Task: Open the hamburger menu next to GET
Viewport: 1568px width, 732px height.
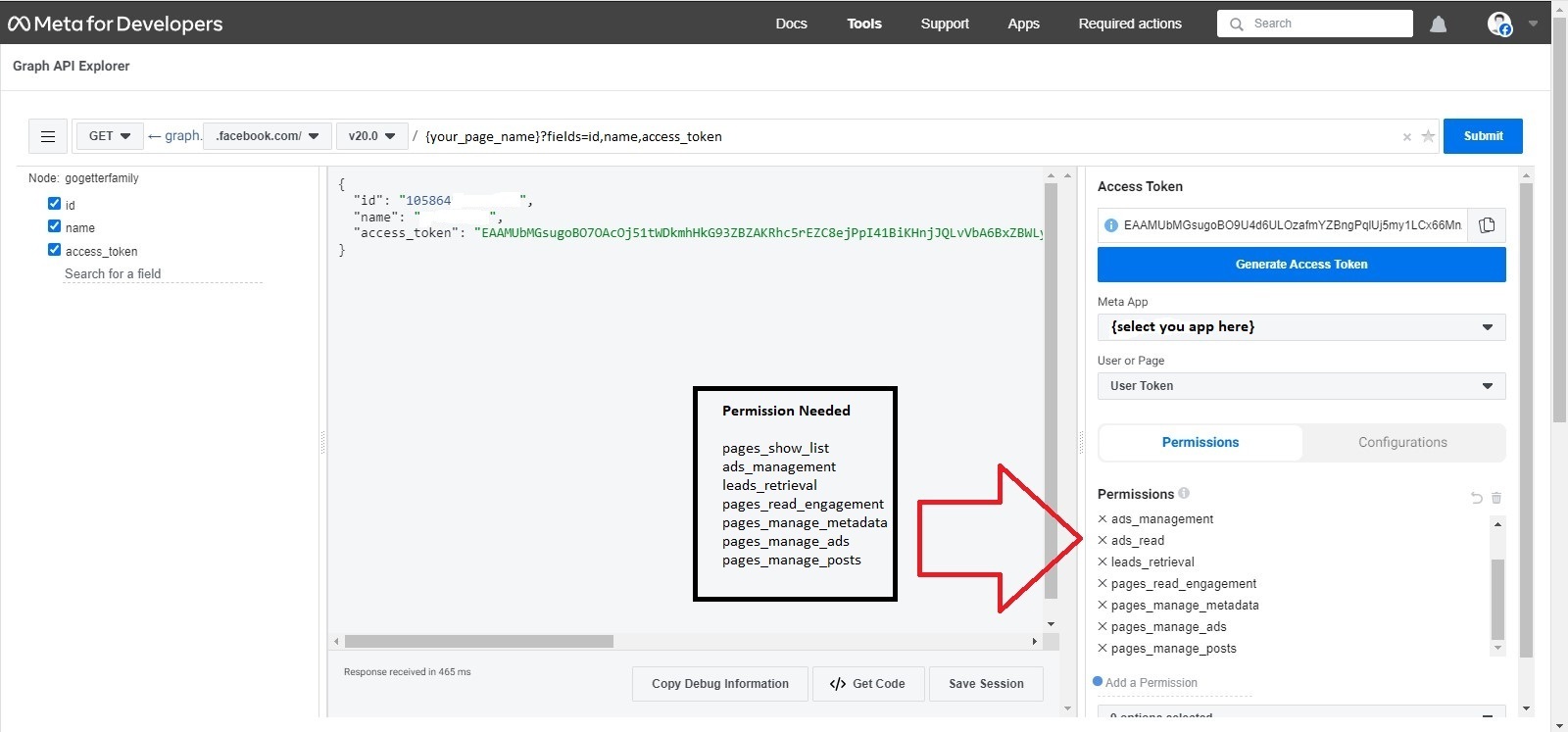Action: (x=48, y=136)
